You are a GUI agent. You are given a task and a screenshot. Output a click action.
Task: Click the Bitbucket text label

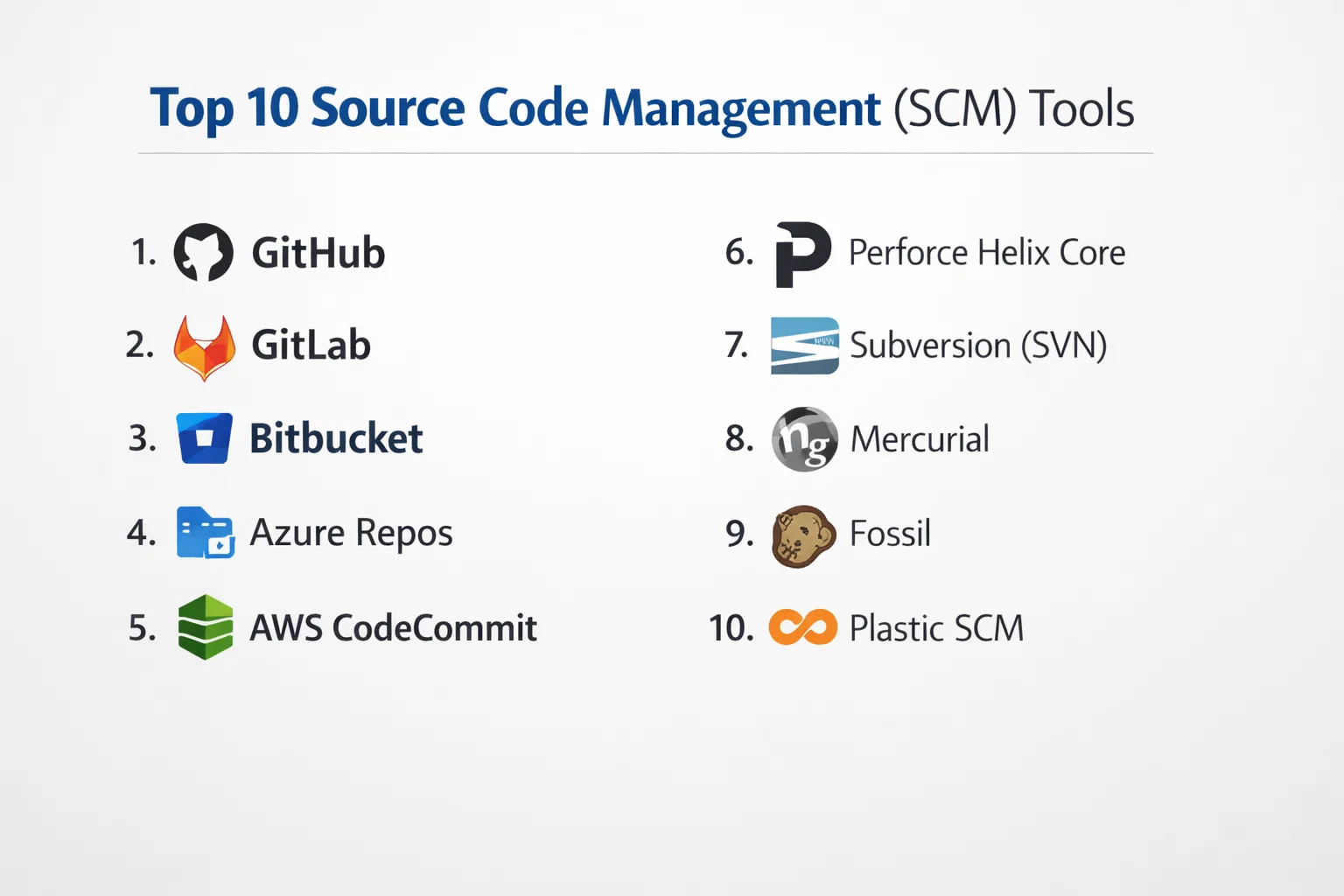pos(336,438)
